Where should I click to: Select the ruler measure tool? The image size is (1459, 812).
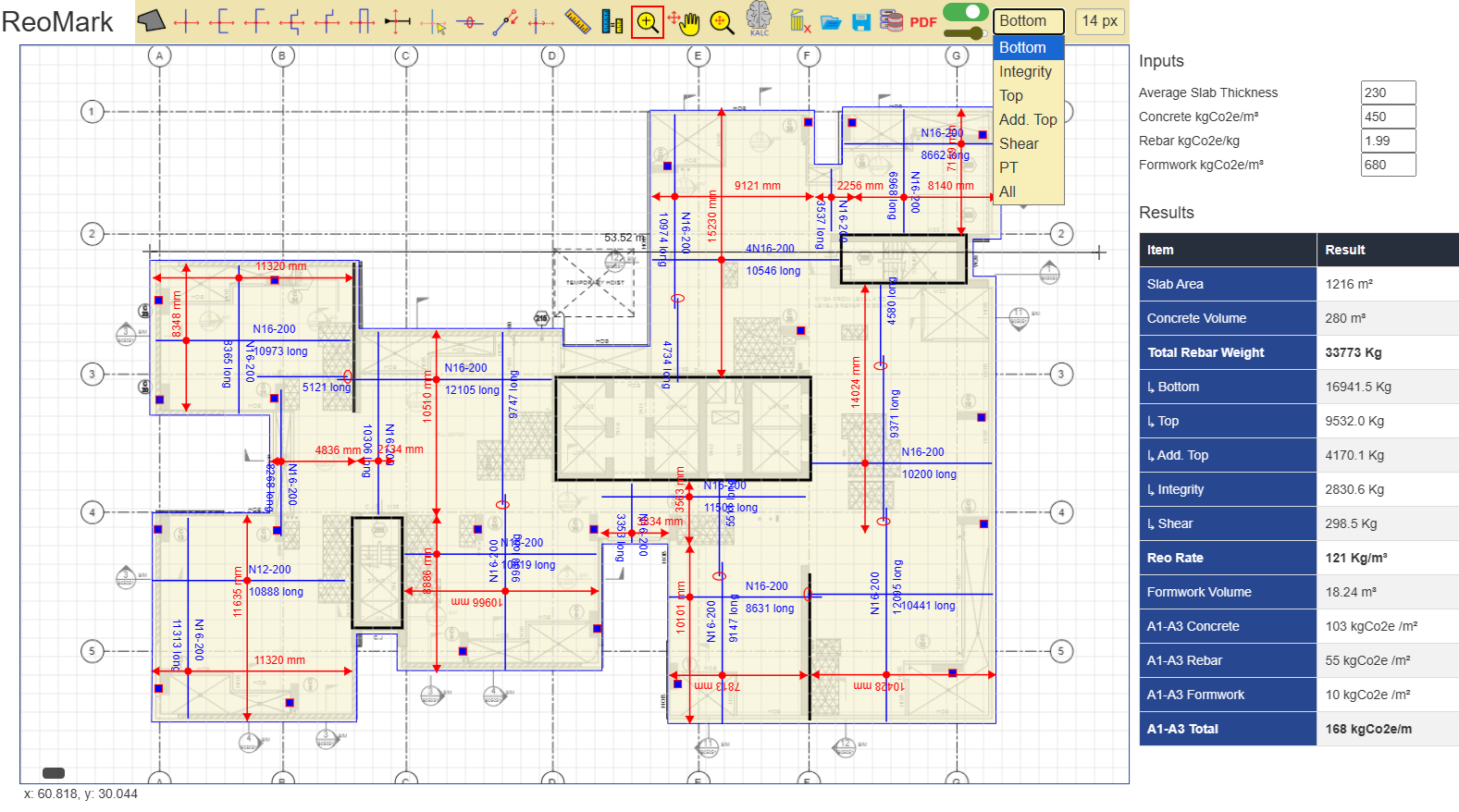click(x=577, y=21)
